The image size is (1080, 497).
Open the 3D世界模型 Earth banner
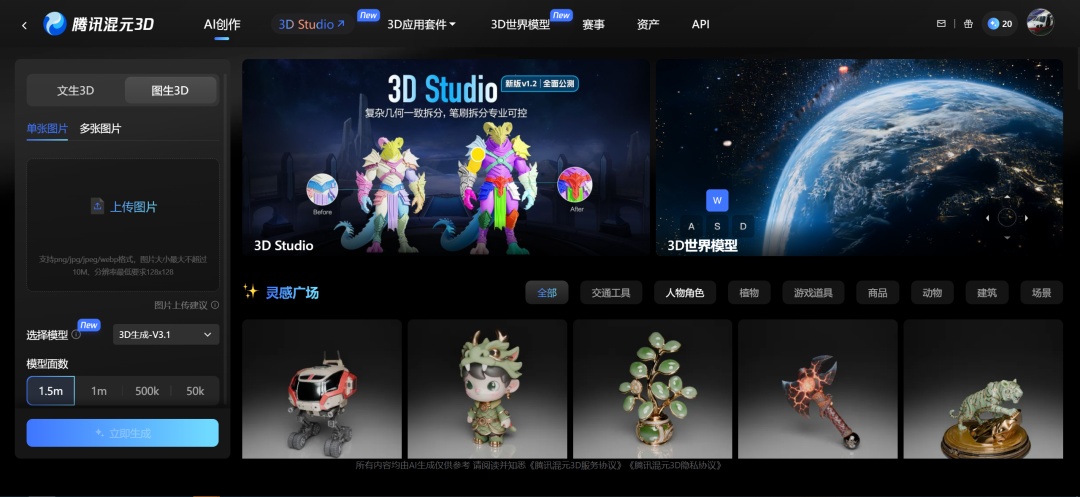(x=859, y=158)
